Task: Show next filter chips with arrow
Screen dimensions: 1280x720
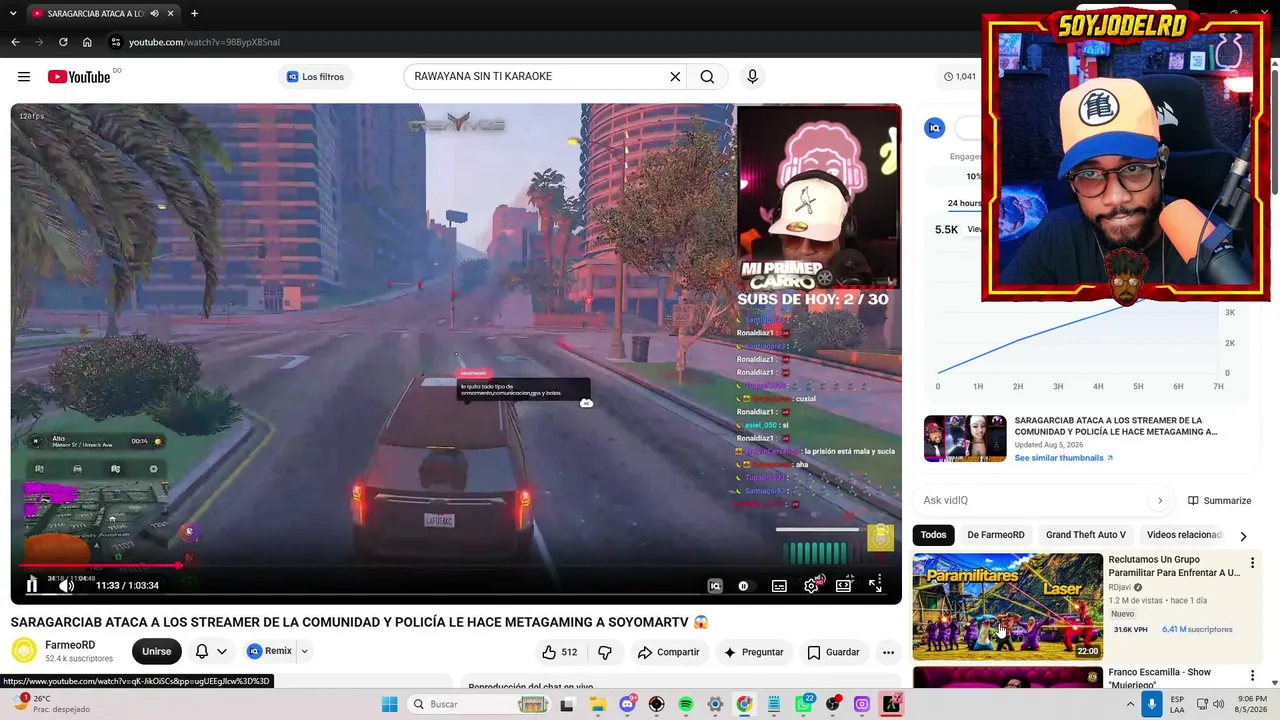Action: [x=1243, y=536]
